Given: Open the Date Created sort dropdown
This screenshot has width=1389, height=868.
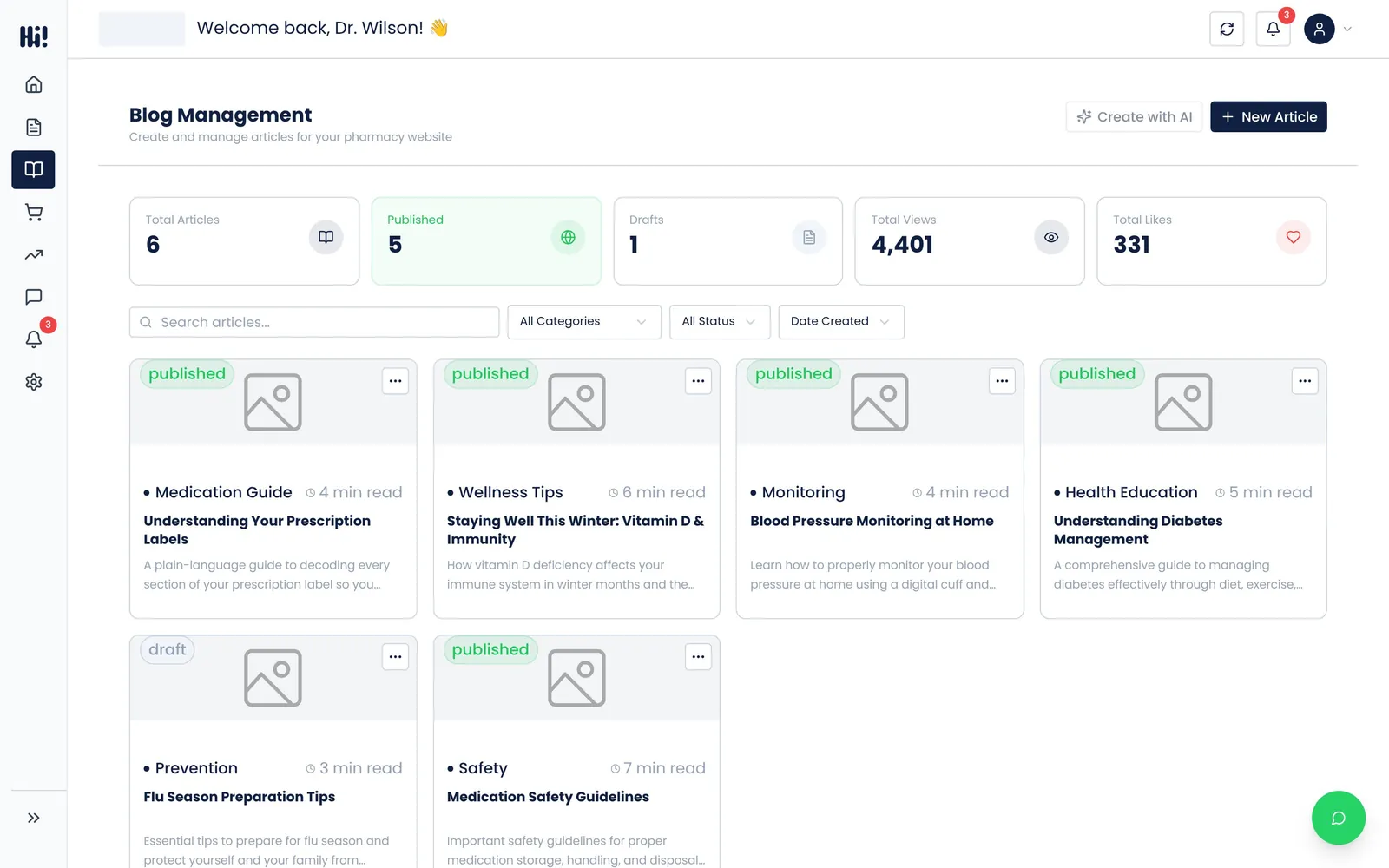Looking at the screenshot, I should tap(841, 322).
